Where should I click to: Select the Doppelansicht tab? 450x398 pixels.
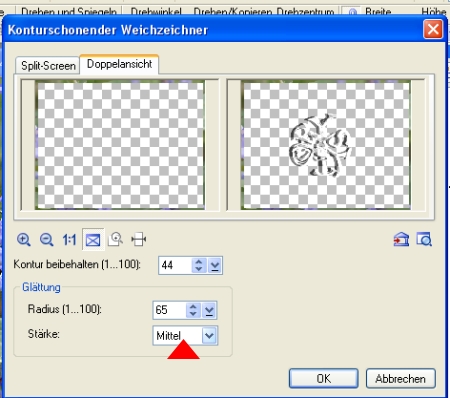119,64
